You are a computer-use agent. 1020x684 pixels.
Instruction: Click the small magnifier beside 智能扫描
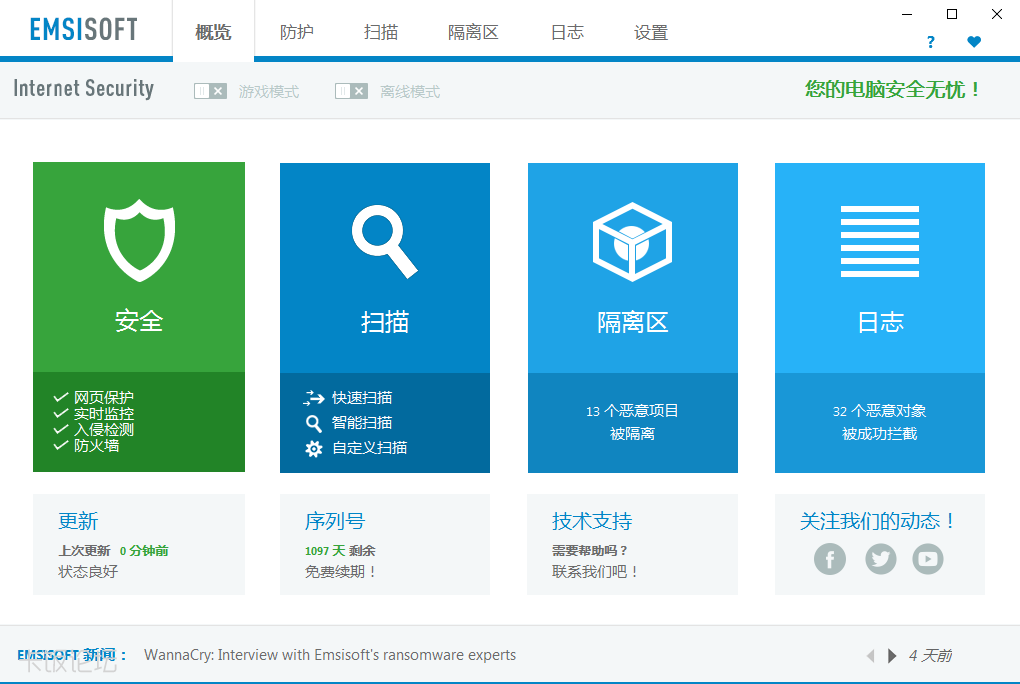pos(314,424)
